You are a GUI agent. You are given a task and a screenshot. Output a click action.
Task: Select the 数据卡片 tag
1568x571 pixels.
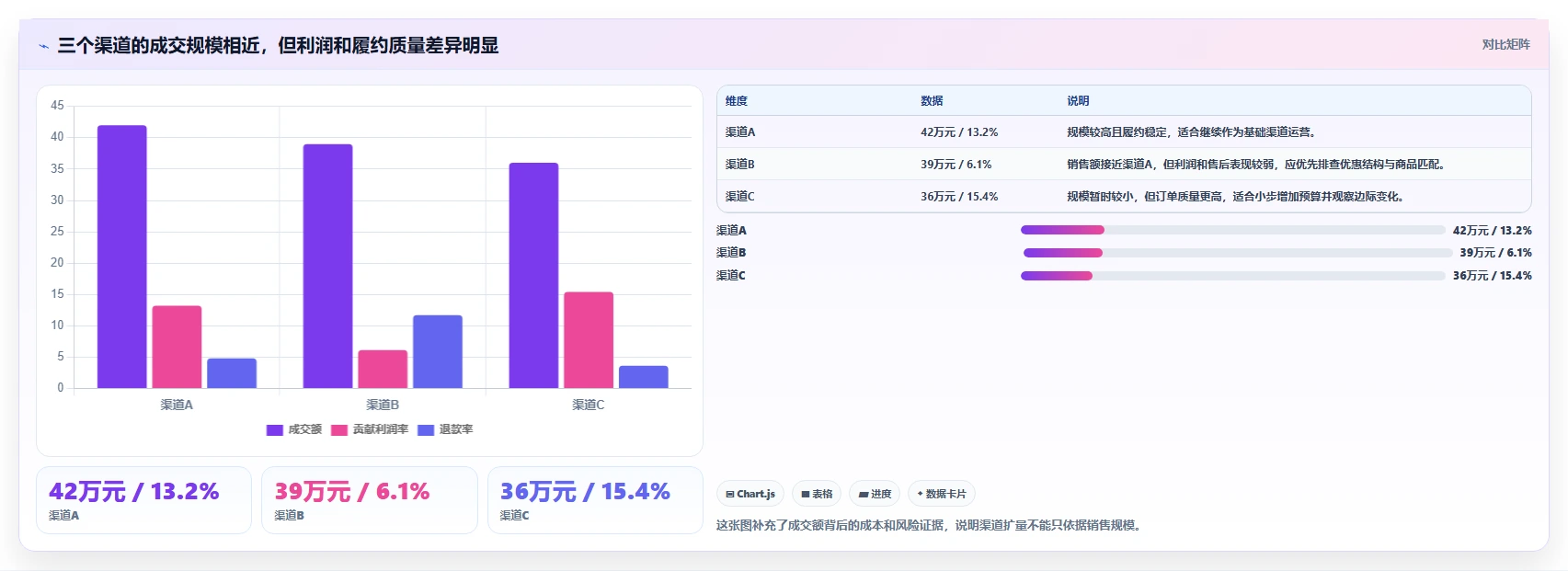click(x=942, y=494)
